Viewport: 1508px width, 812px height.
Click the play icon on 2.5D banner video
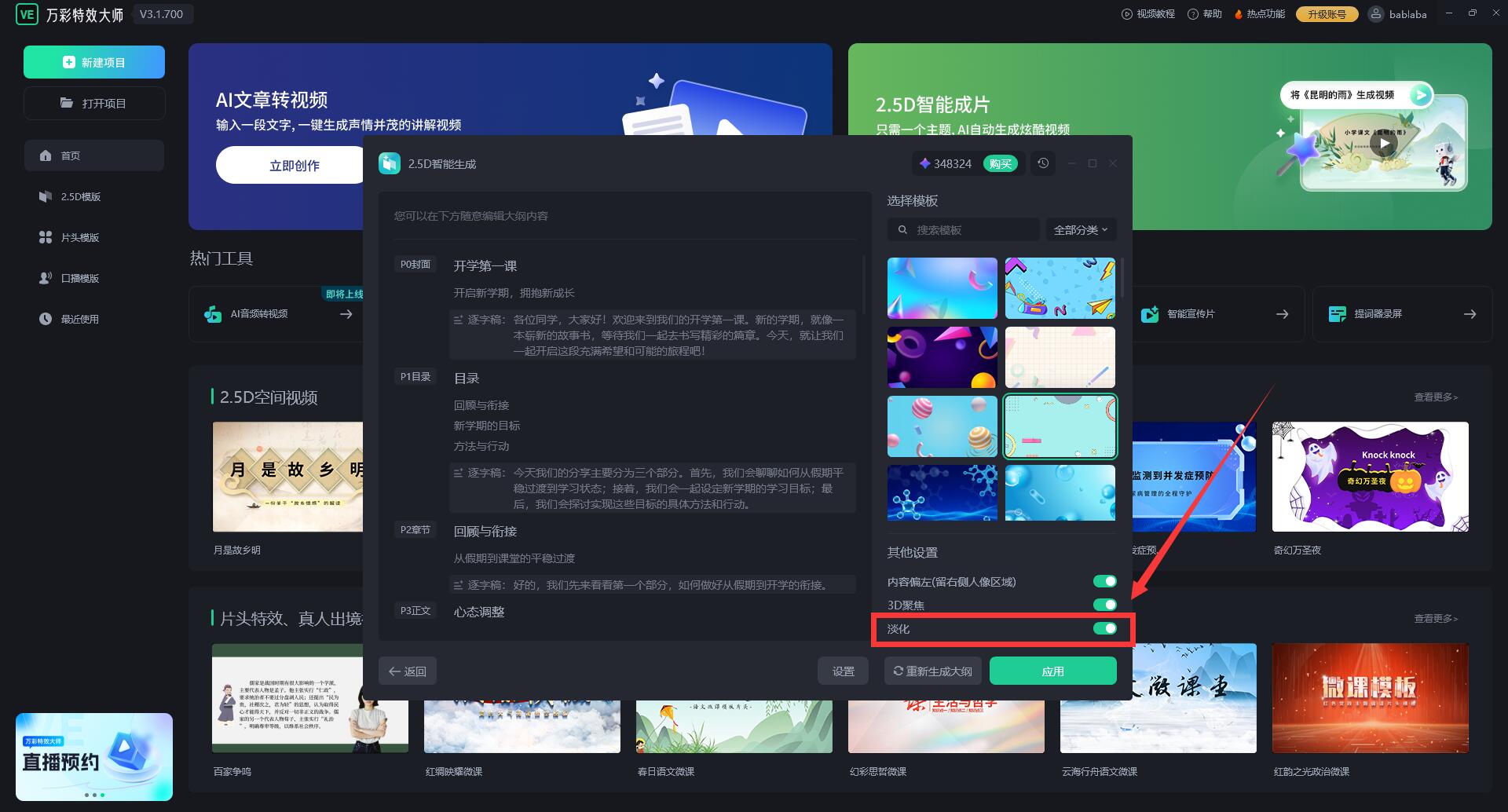[1384, 144]
